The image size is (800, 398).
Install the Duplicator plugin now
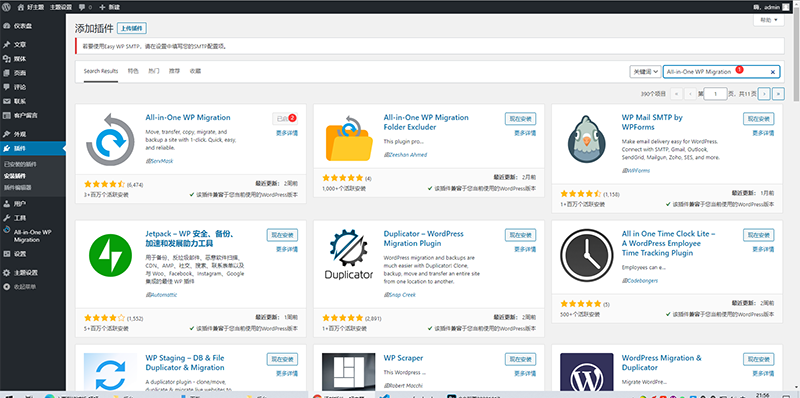(x=520, y=235)
